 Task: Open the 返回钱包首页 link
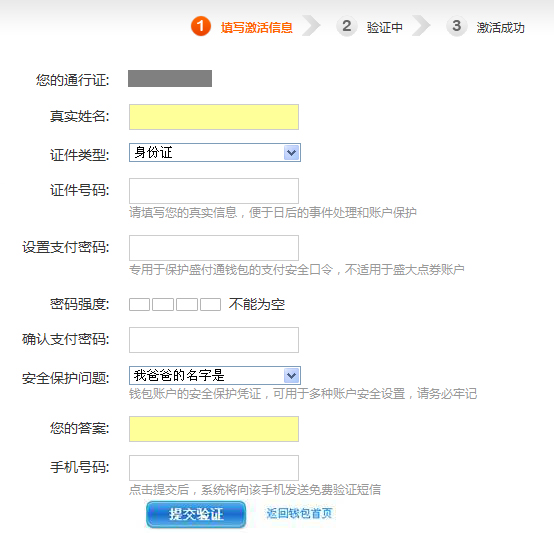[299, 513]
